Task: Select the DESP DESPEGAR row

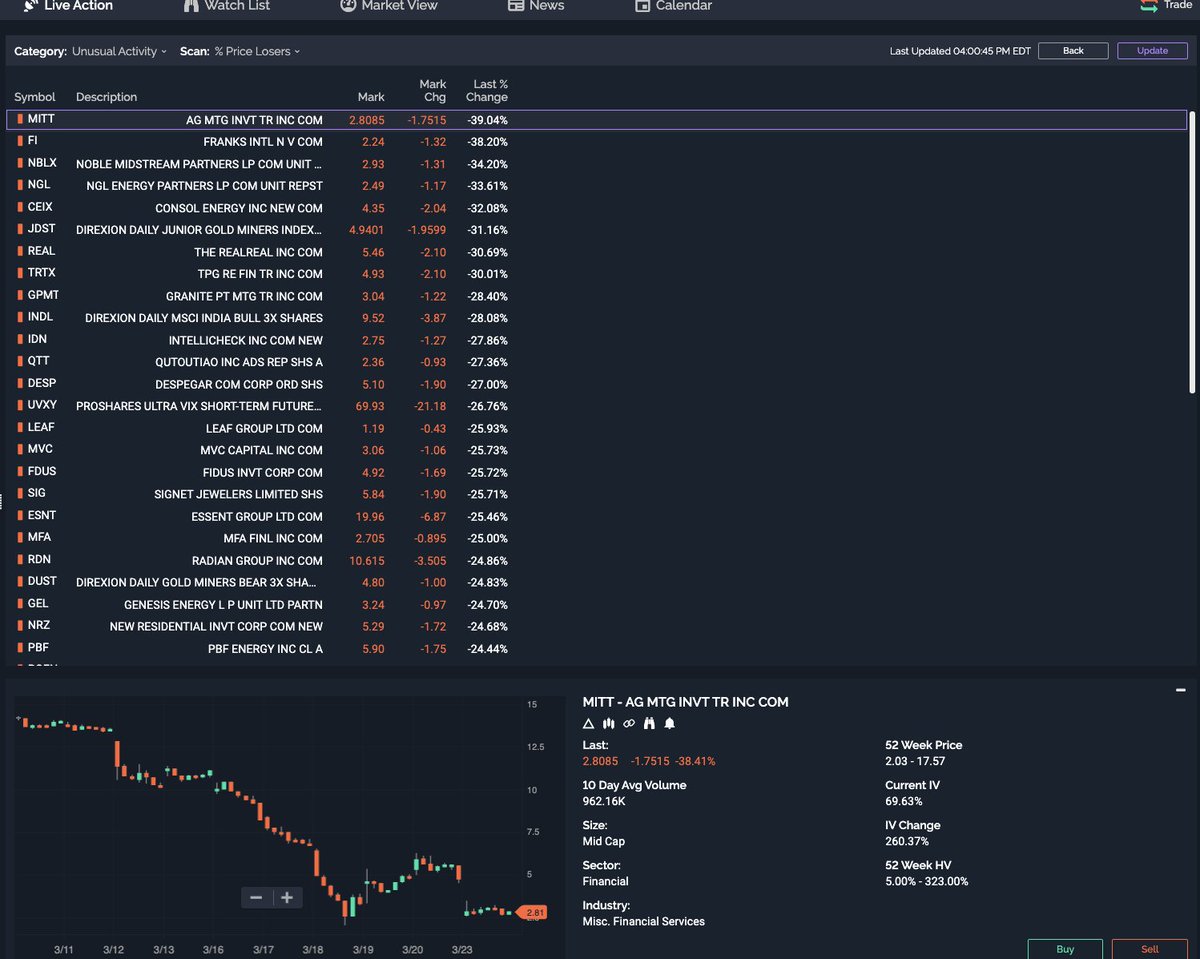Action: tap(597, 384)
